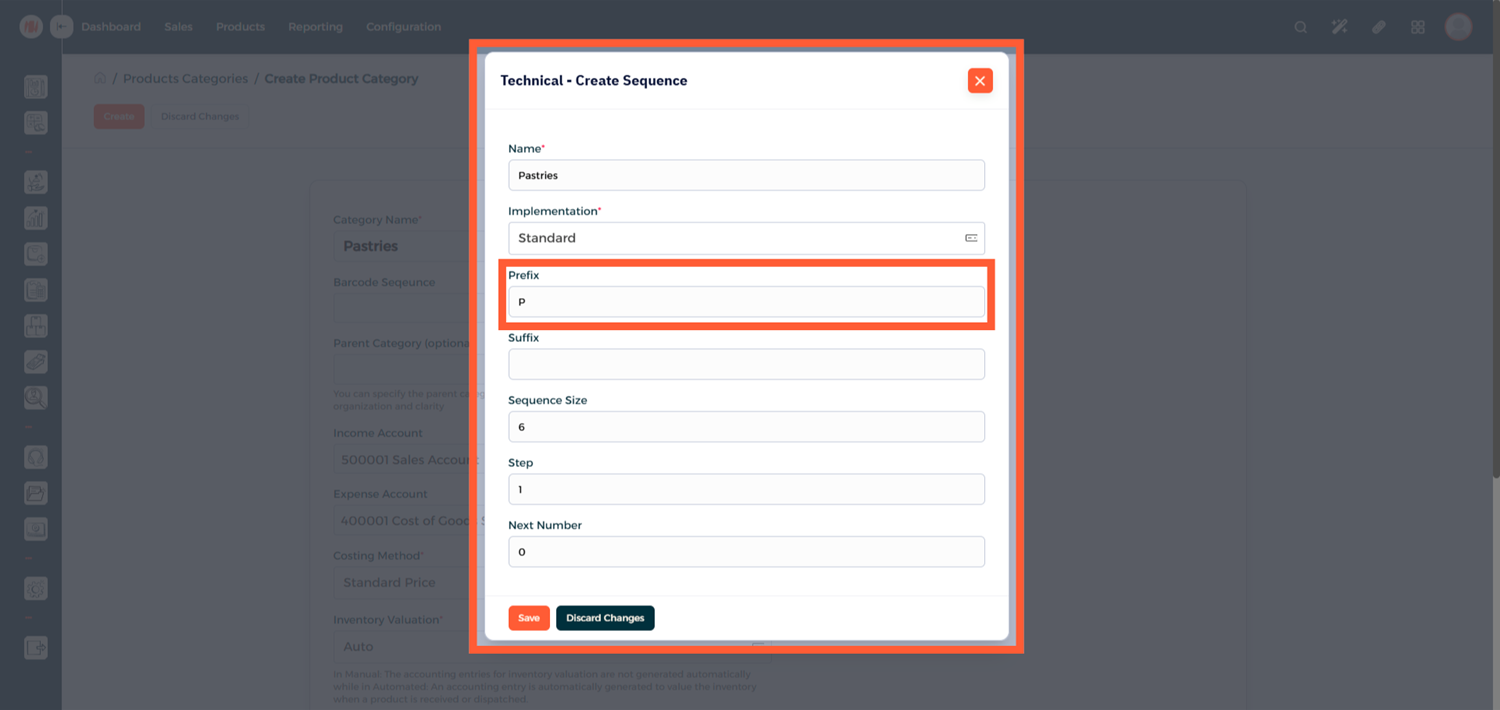Collapse the sidebar using the arrow icon

tap(62, 27)
